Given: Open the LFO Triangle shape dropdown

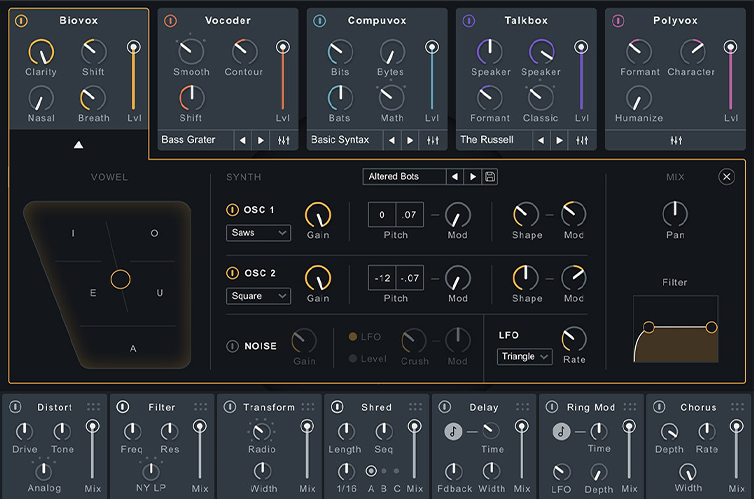Looking at the screenshot, I should 525,357.
